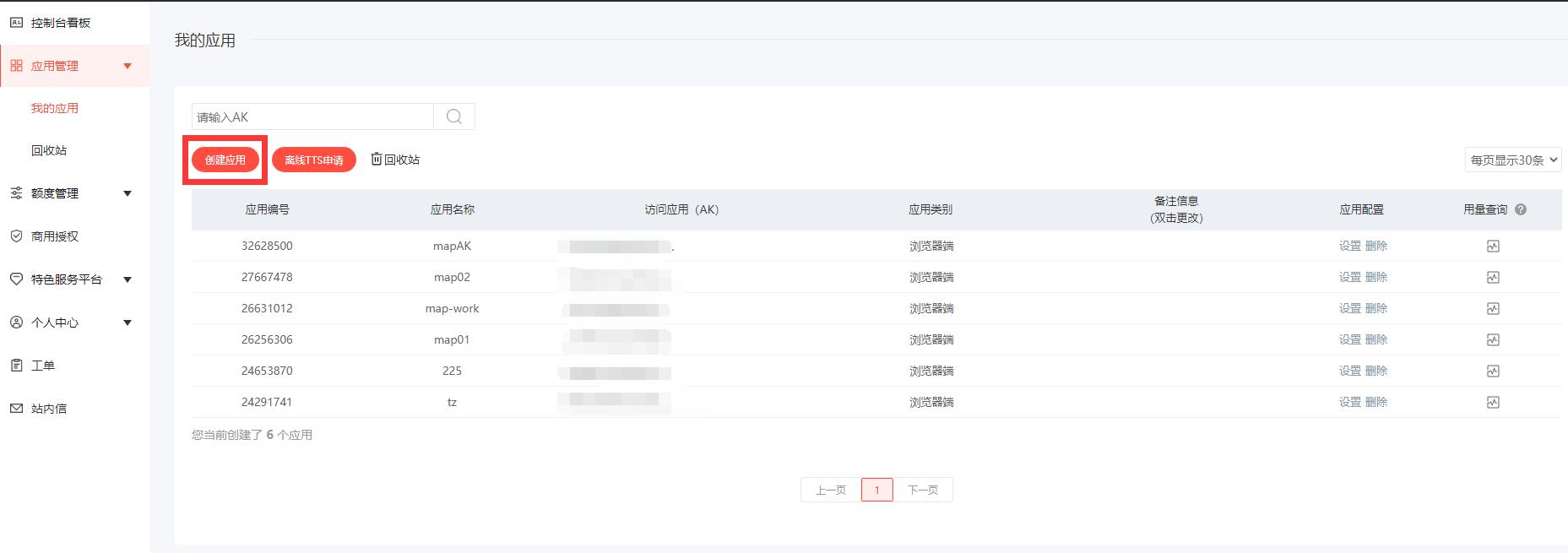Click the 工单 clipboard icon
Screen dimensions: 1568x553
pos(16,366)
